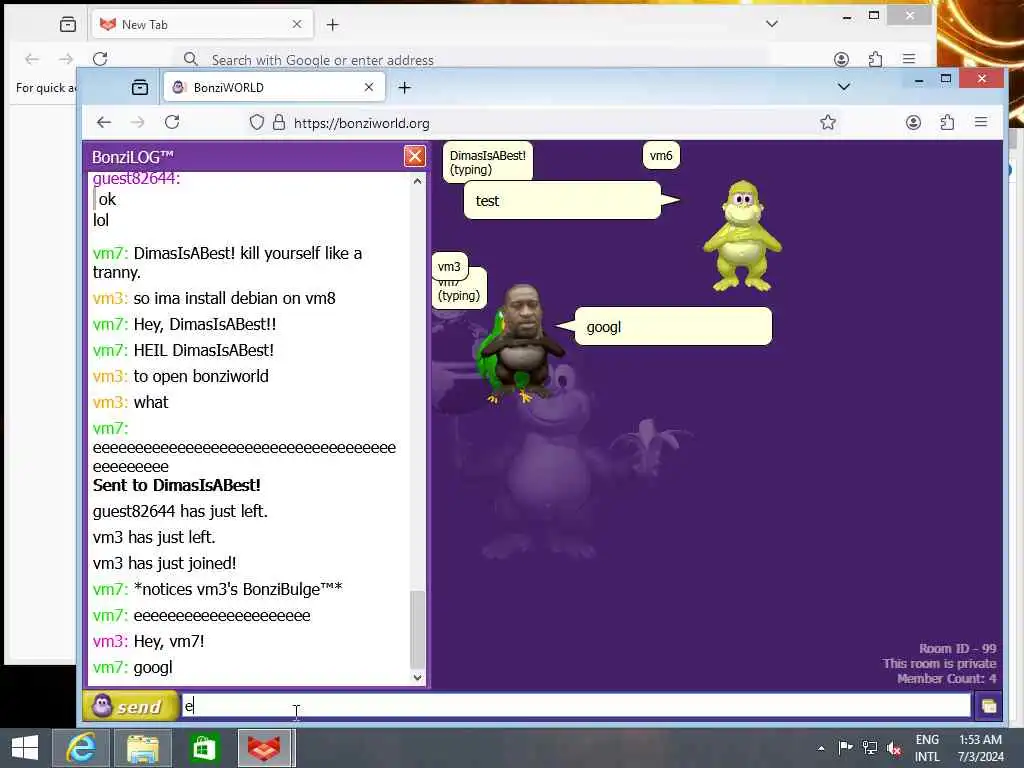Open extensions icon in back window
The width and height of the screenshot is (1024, 768).
875,59
